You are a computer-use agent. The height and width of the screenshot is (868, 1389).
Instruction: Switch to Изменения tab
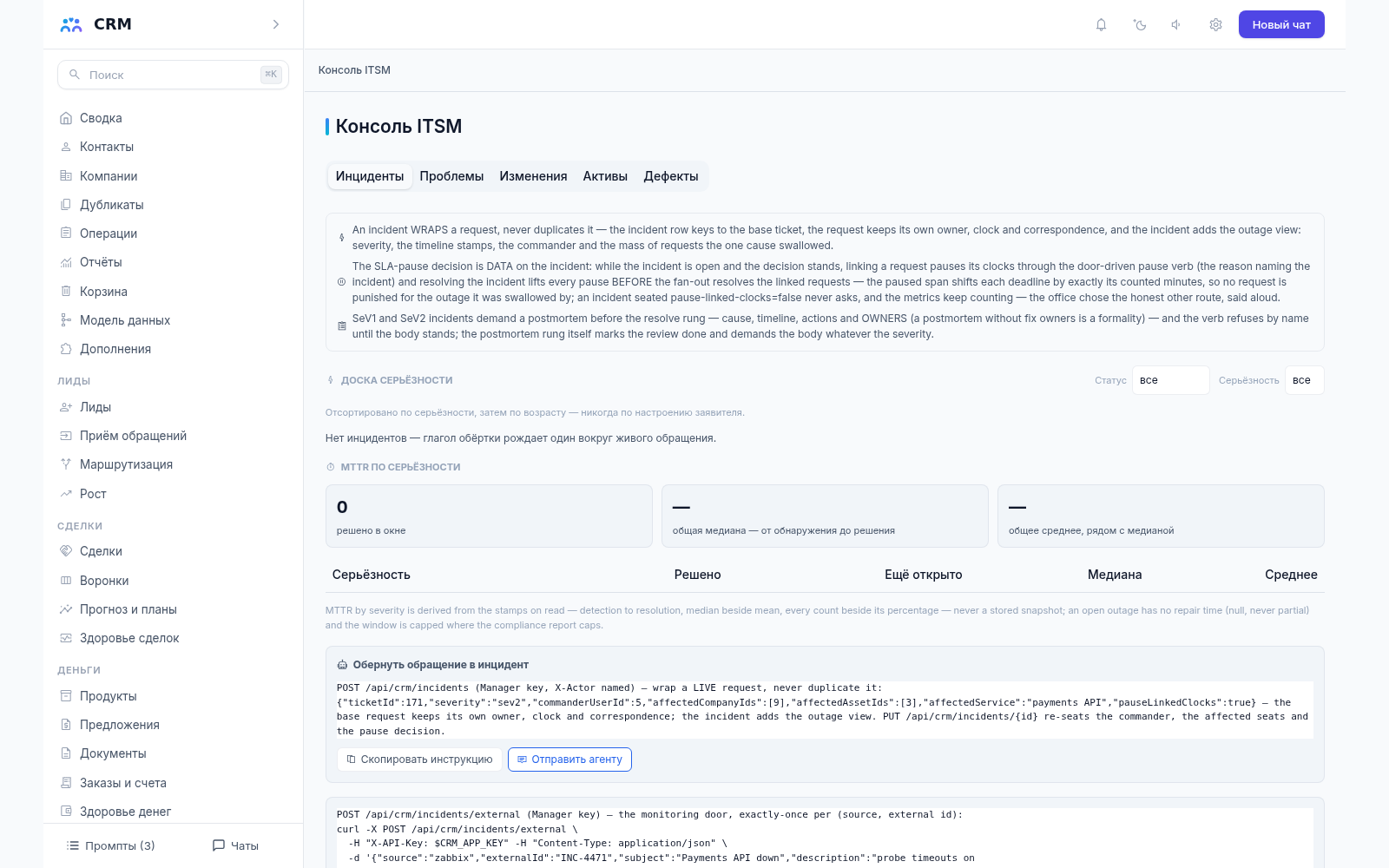pyautogui.click(x=533, y=176)
